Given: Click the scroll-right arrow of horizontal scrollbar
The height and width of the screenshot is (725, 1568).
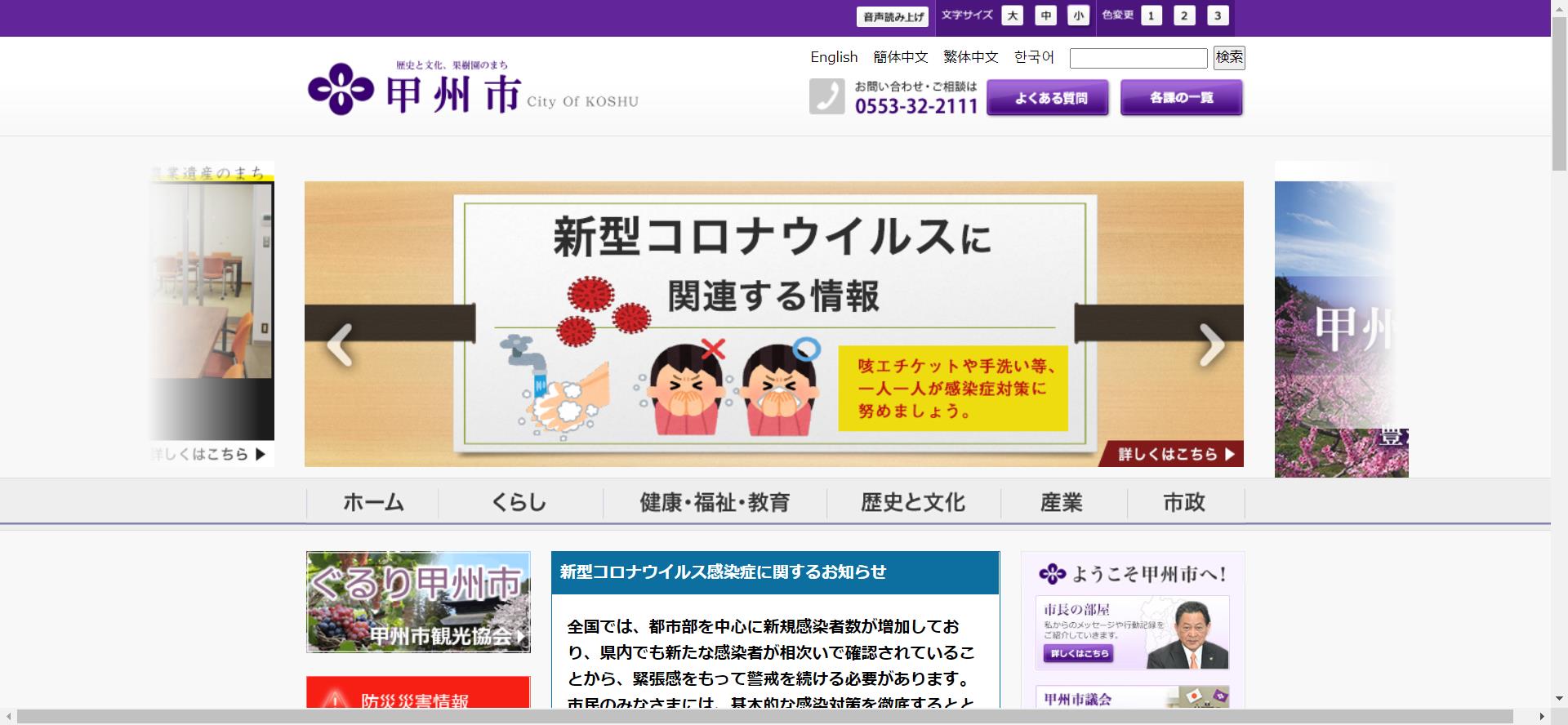Looking at the screenshot, I should [1543, 717].
